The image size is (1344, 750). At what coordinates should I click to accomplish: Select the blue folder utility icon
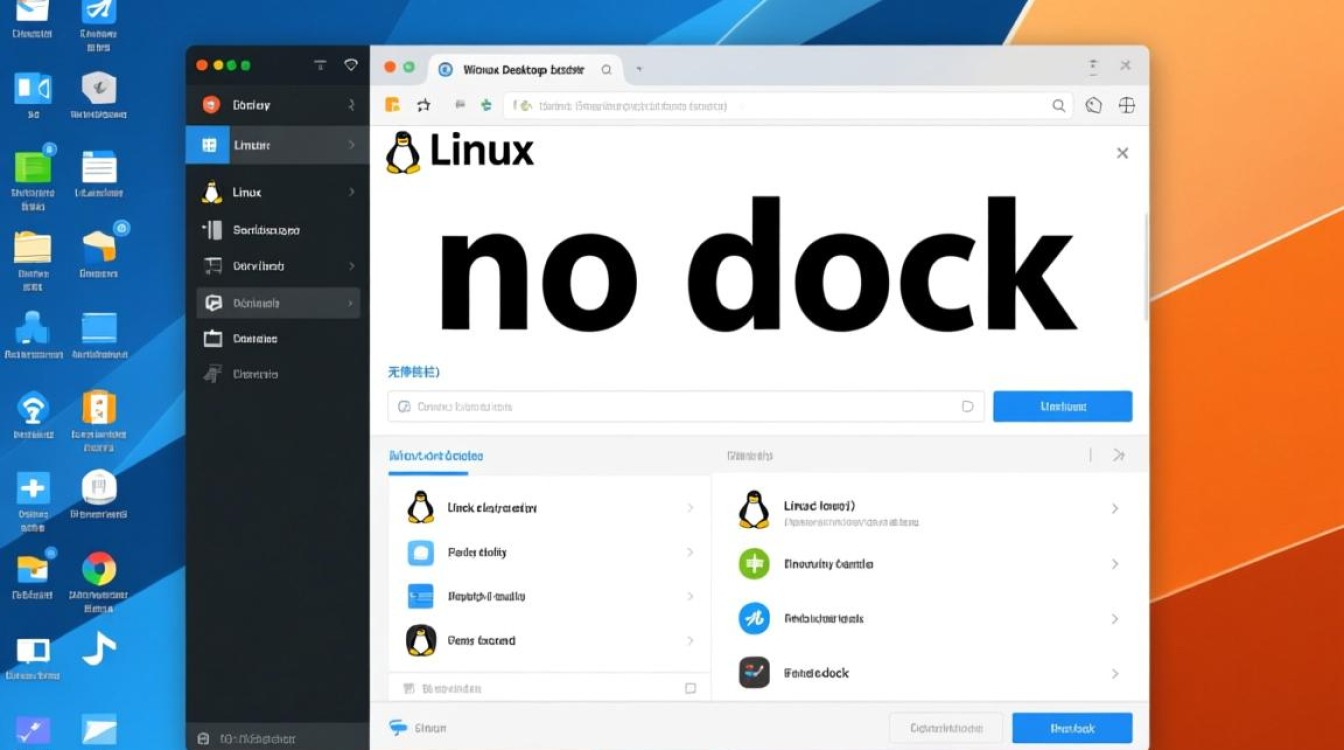[419, 552]
